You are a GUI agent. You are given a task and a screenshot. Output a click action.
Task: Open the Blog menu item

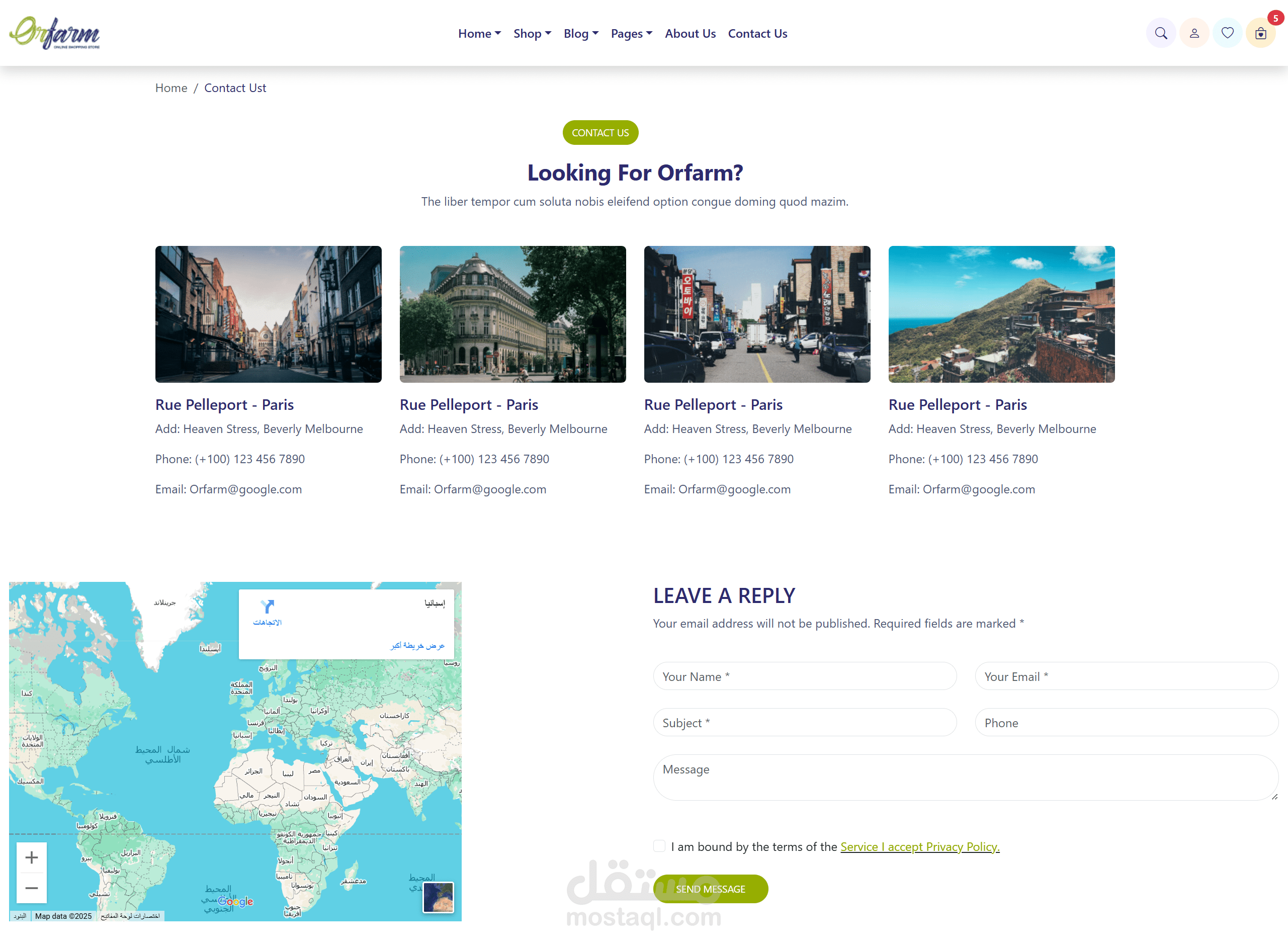click(581, 33)
